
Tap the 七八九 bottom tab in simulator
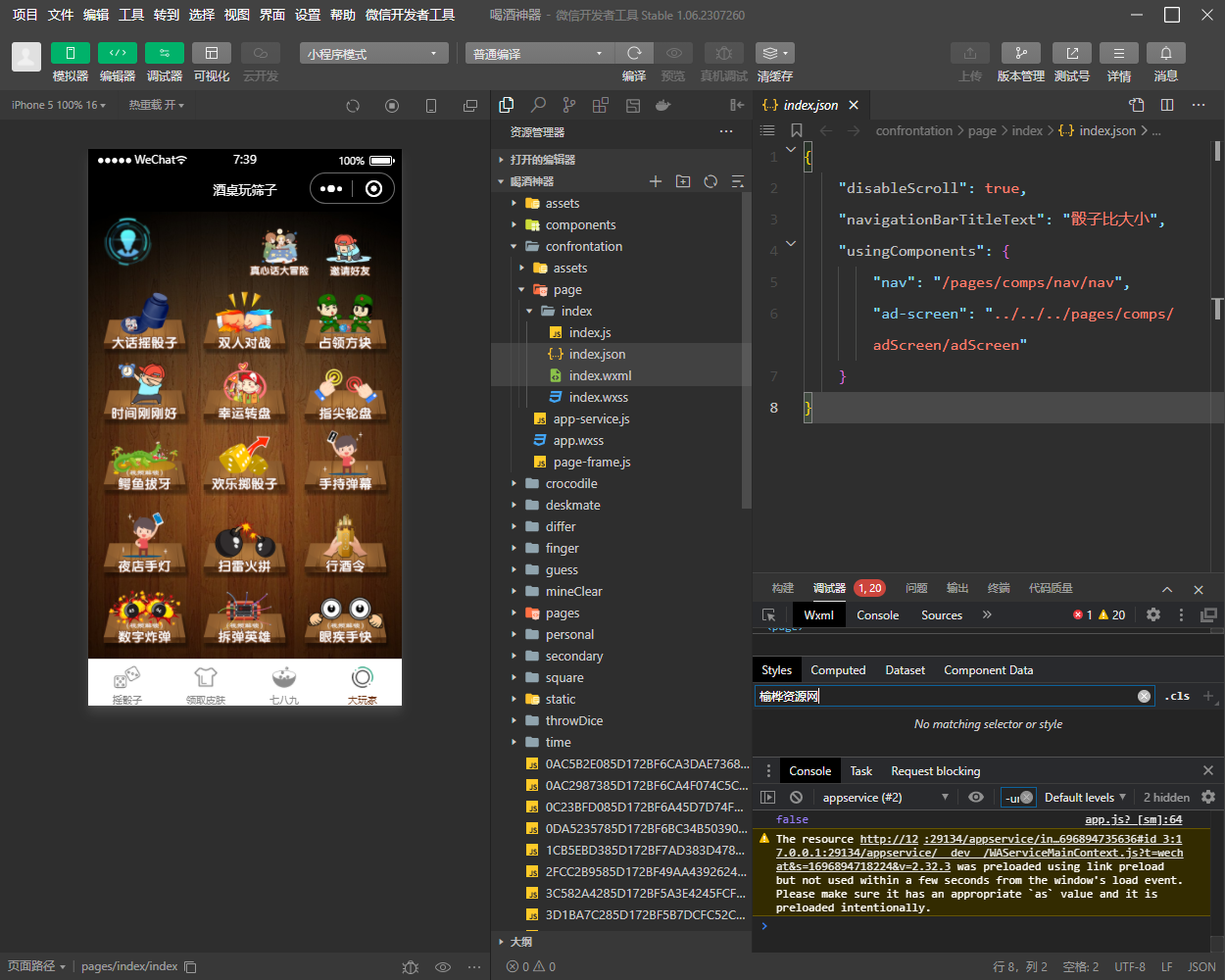click(284, 684)
